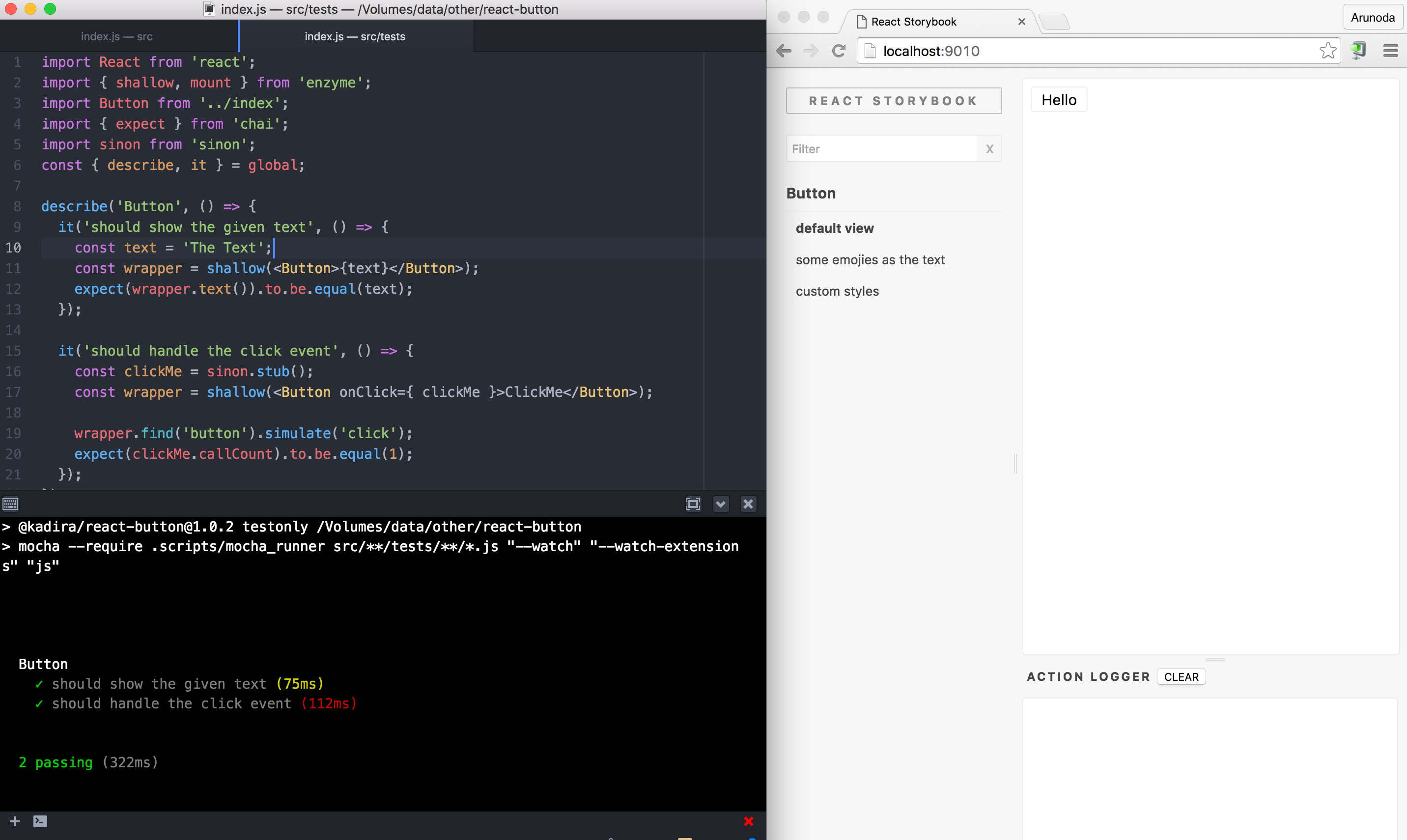Switch to the index.js — src tab

click(x=116, y=36)
